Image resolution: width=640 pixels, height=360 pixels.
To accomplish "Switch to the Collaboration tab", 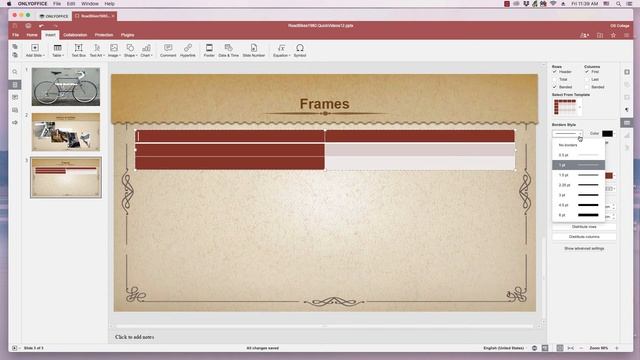I will (75, 35).
